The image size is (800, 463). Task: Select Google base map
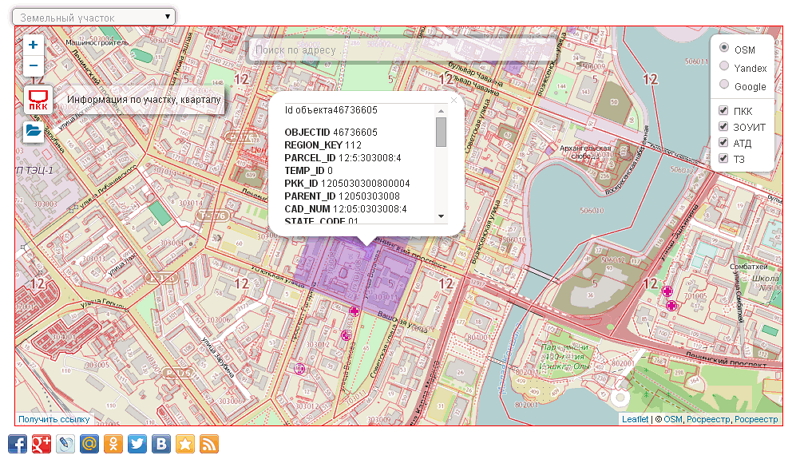724,84
